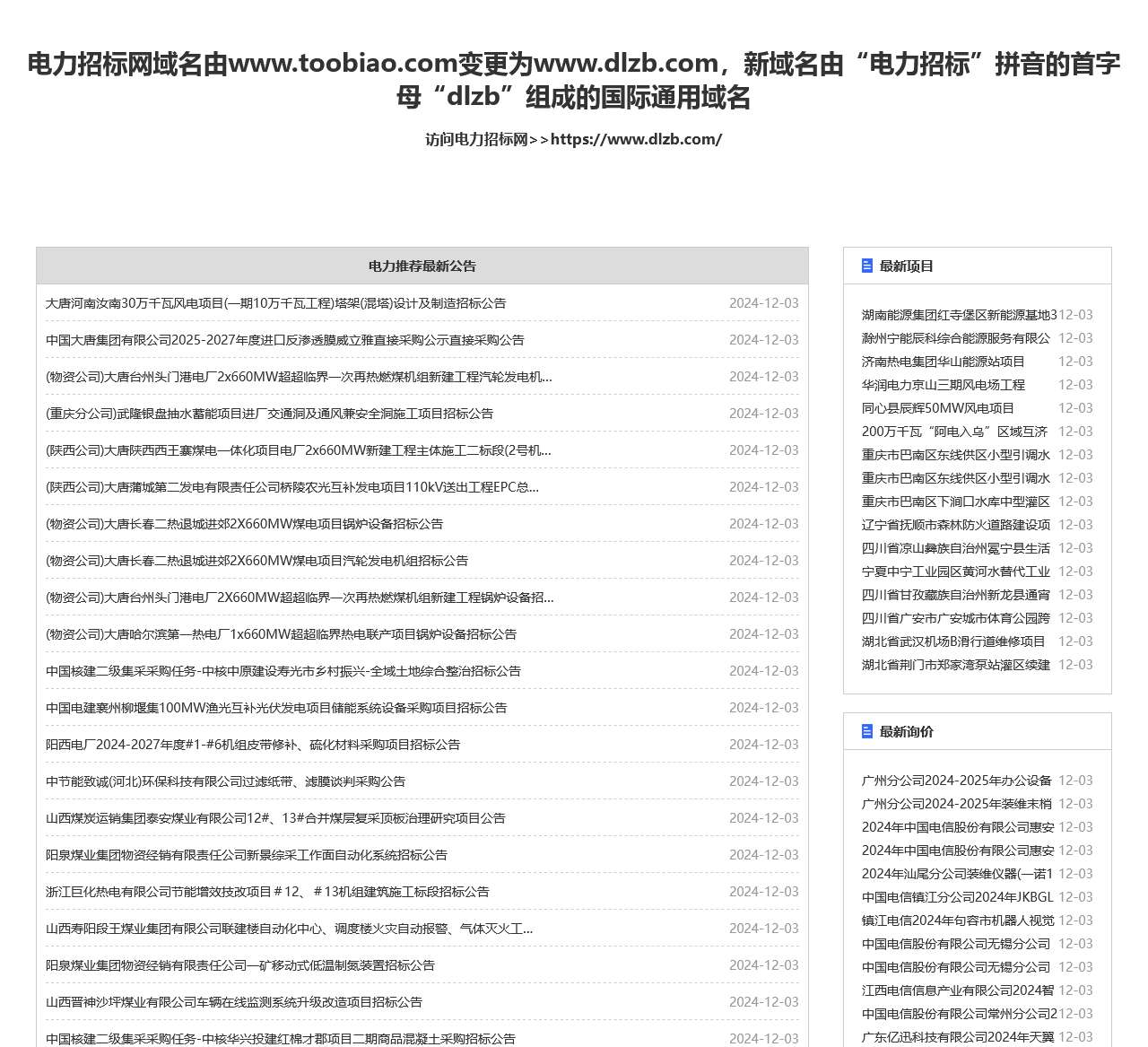Image resolution: width=1148 pixels, height=1047 pixels.
Task: Click the 最新询价 section title
Action: (x=907, y=732)
